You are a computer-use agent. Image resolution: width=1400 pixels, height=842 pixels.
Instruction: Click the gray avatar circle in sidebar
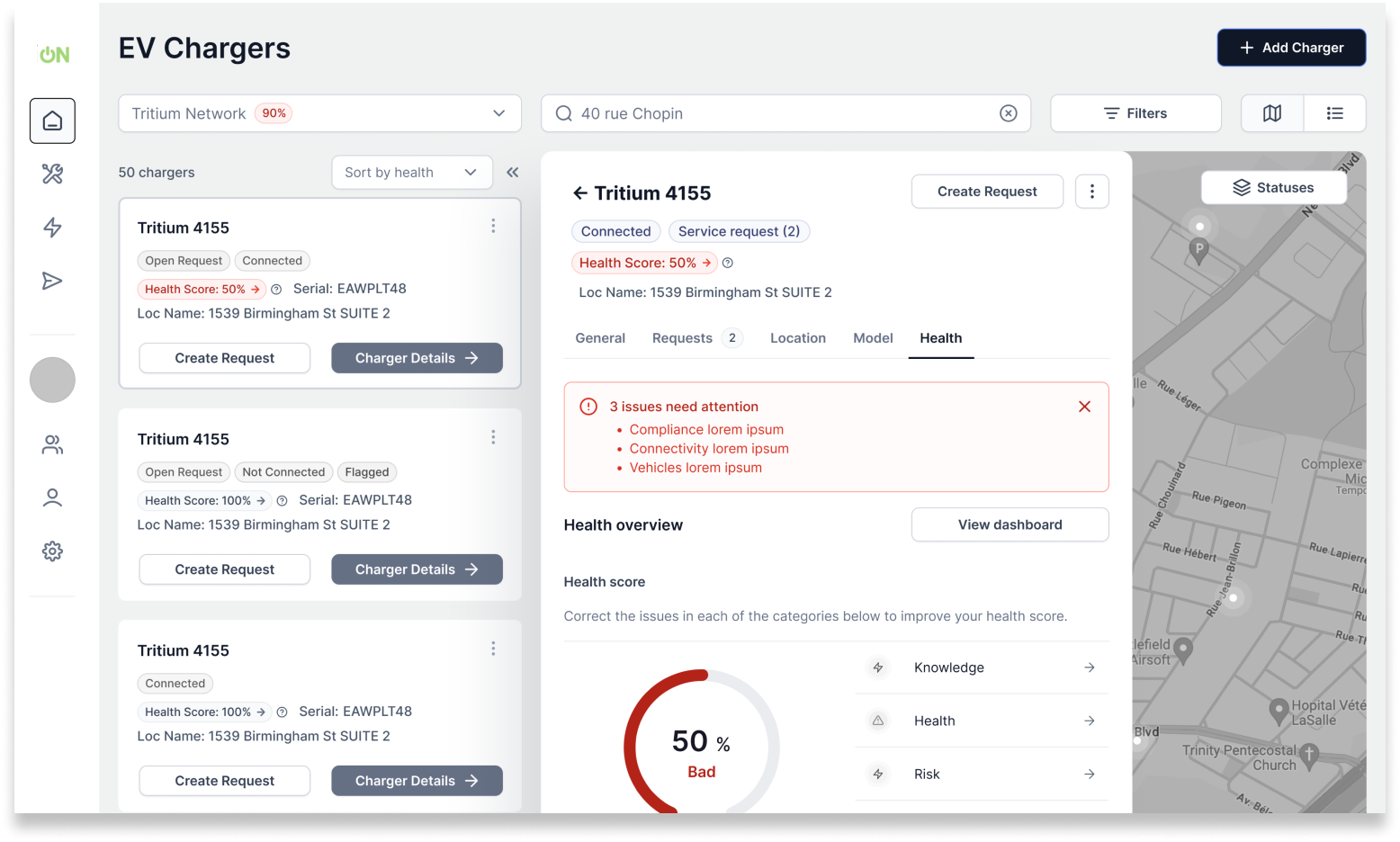tap(52, 380)
